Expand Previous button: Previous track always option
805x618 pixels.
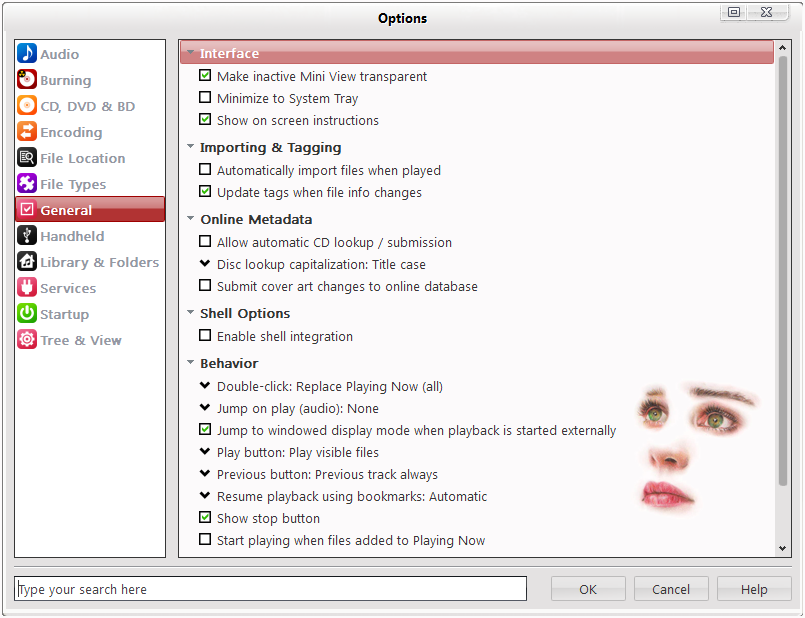click(x=205, y=473)
